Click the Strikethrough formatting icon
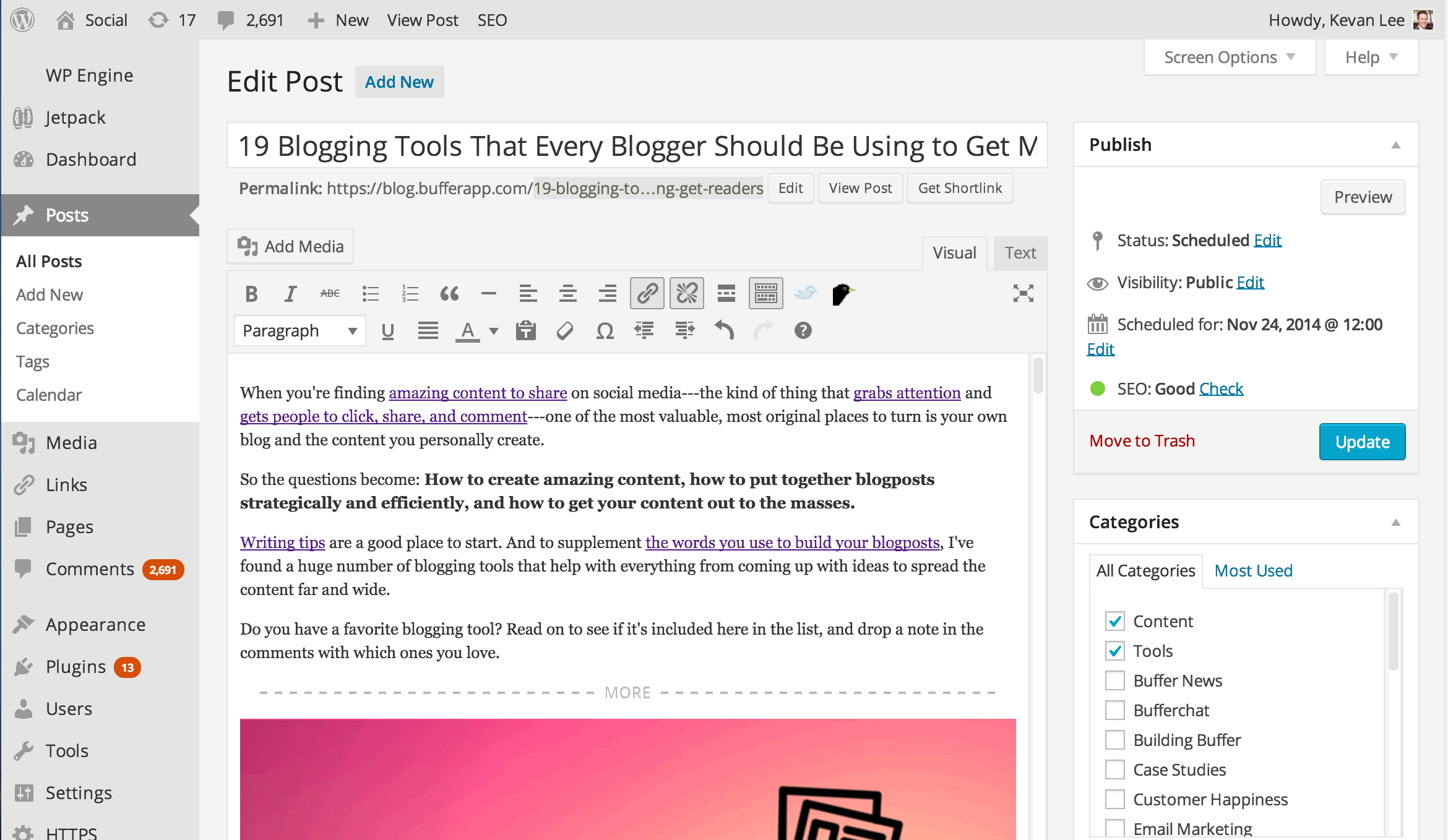The image size is (1448, 840). pyautogui.click(x=329, y=293)
